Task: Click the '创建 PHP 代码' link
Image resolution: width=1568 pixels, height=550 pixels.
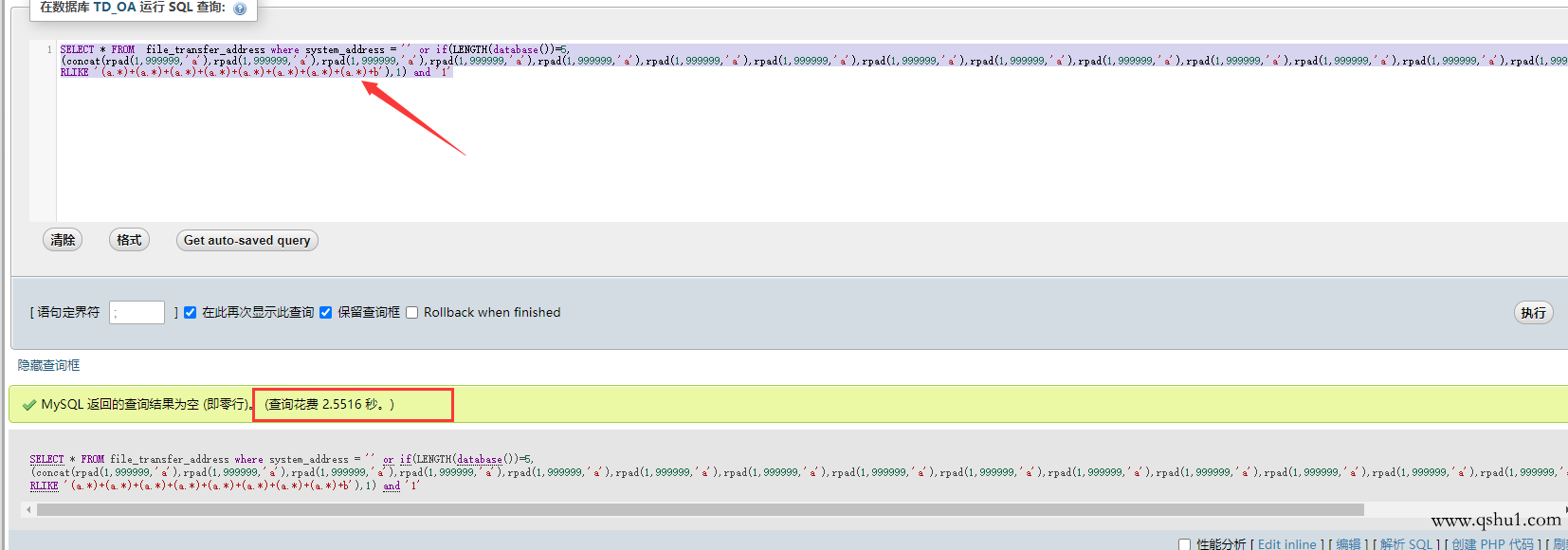Action: 1492,544
